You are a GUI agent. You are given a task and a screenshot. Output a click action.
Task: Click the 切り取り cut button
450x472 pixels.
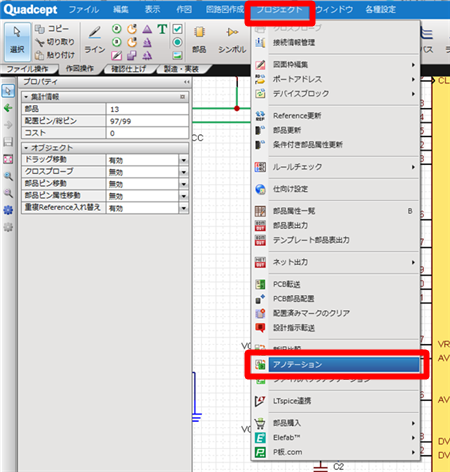(x=55, y=42)
